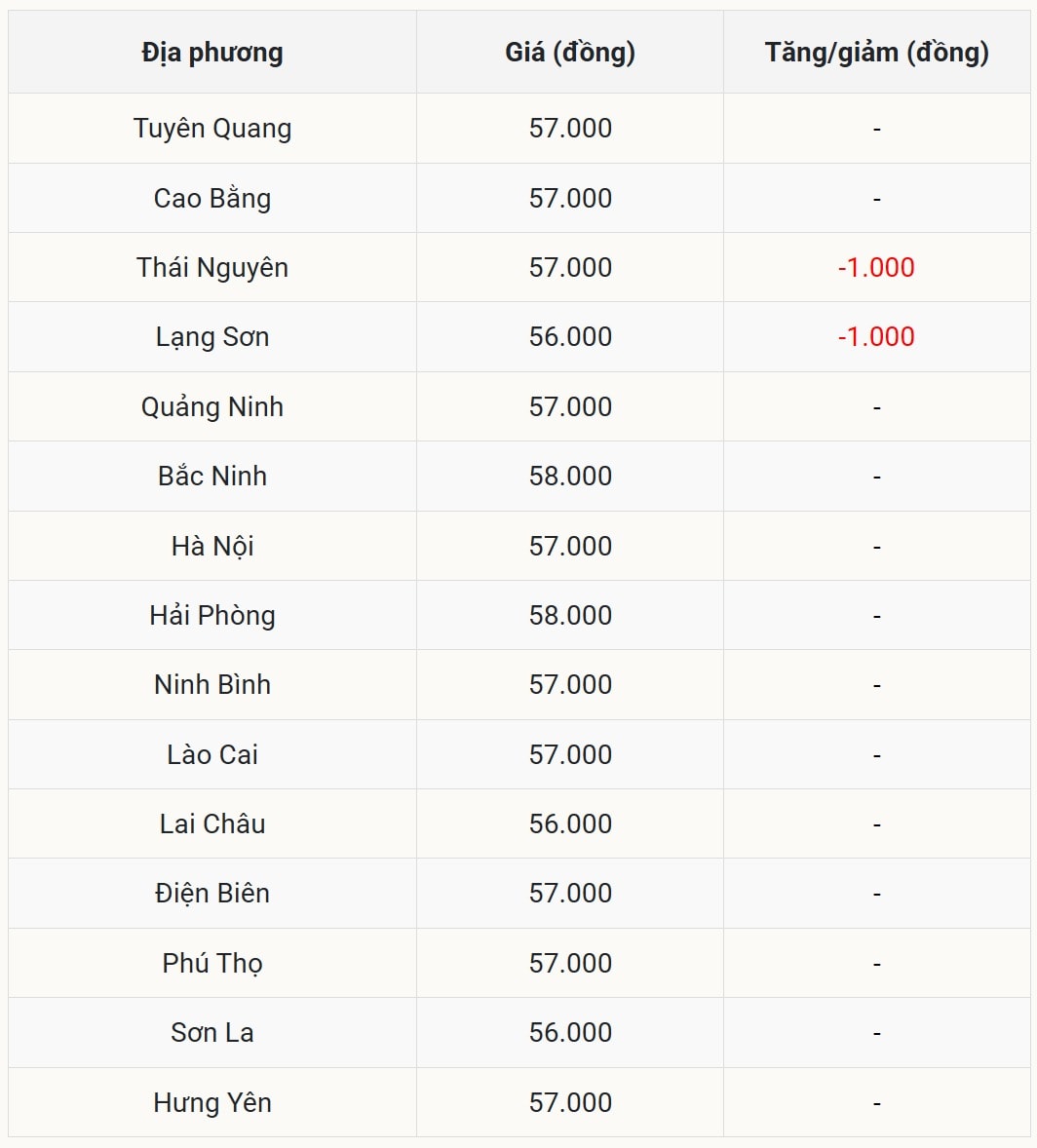1037x1148 pixels.
Task: Select the Cao Bằng row name
Action: [x=212, y=199]
